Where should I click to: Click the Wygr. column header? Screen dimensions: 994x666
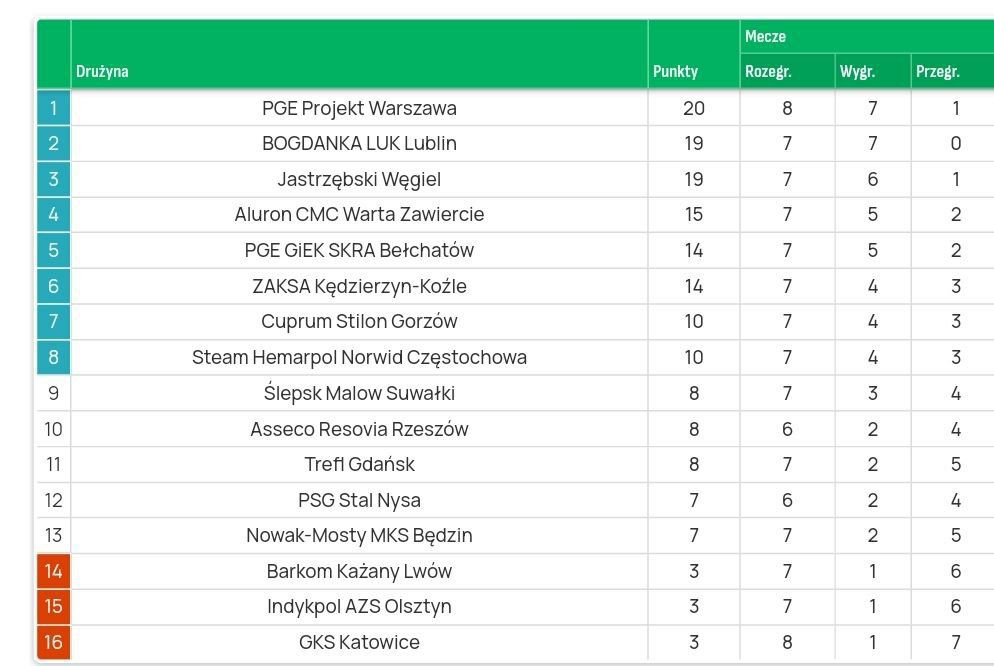coord(857,72)
